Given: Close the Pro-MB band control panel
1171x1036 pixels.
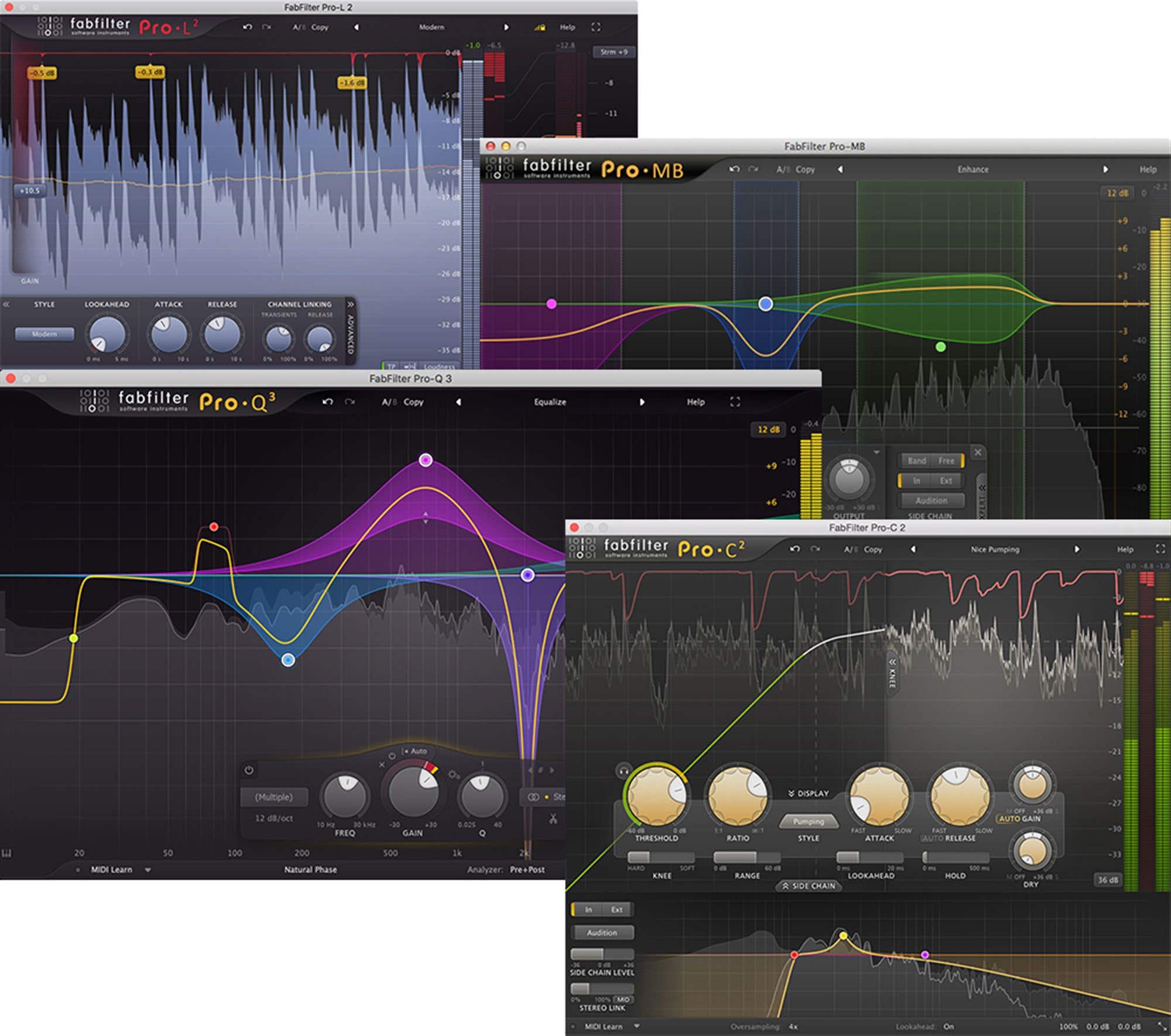Looking at the screenshot, I should click(x=977, y=452).
